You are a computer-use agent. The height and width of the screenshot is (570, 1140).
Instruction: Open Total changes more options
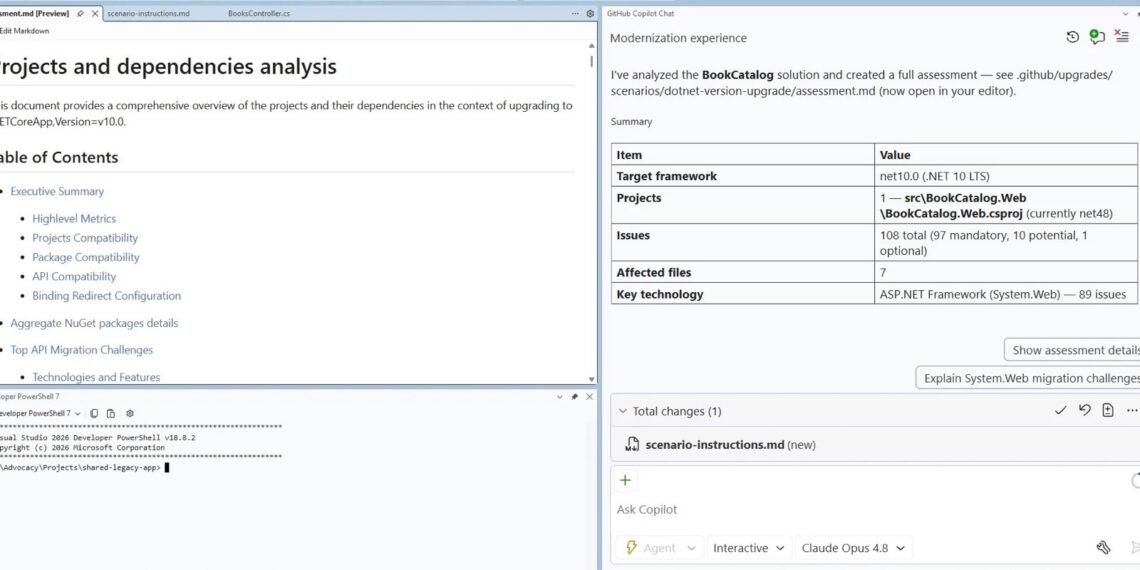tap(1131, 411)
